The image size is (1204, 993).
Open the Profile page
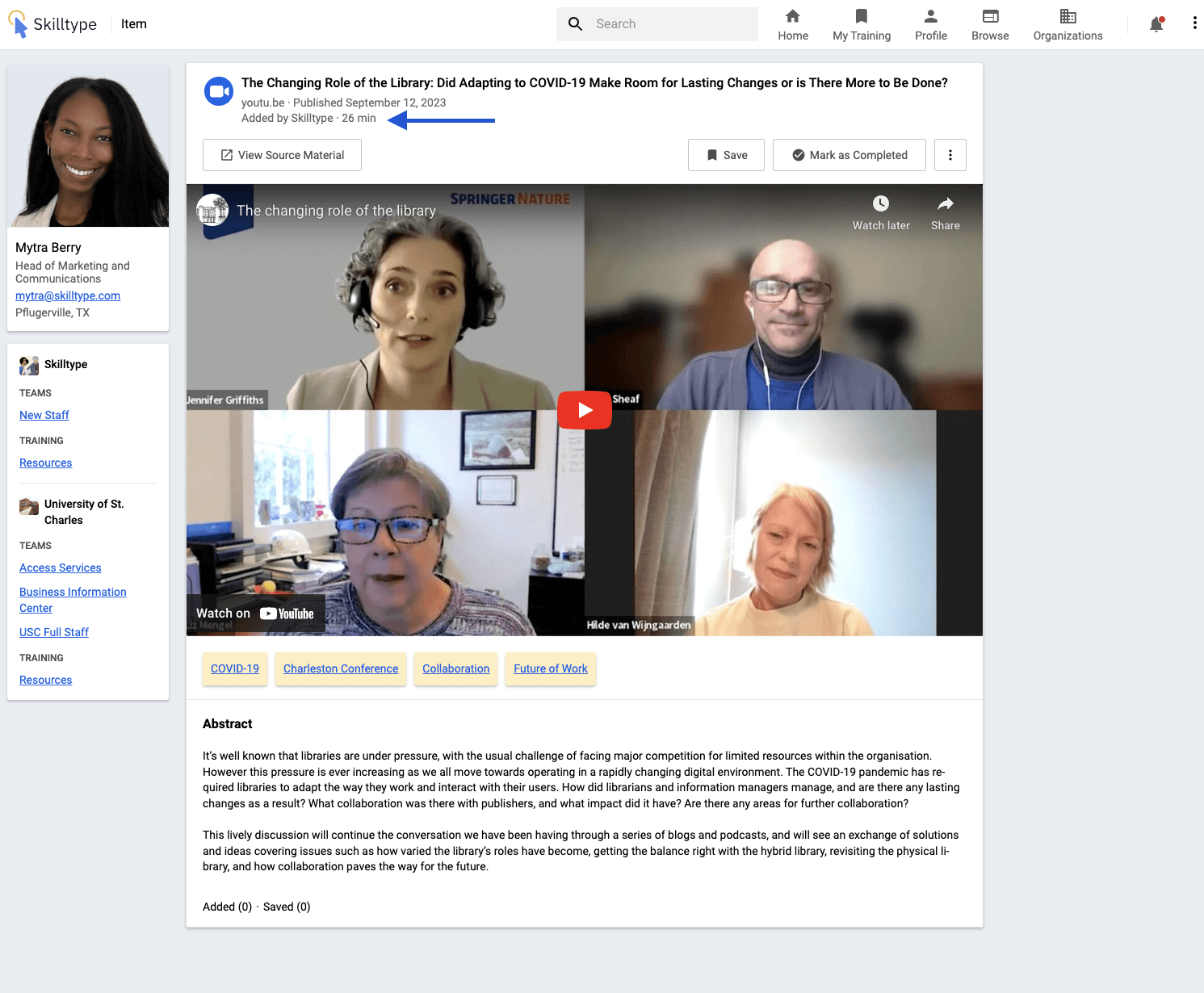point(931,25)
